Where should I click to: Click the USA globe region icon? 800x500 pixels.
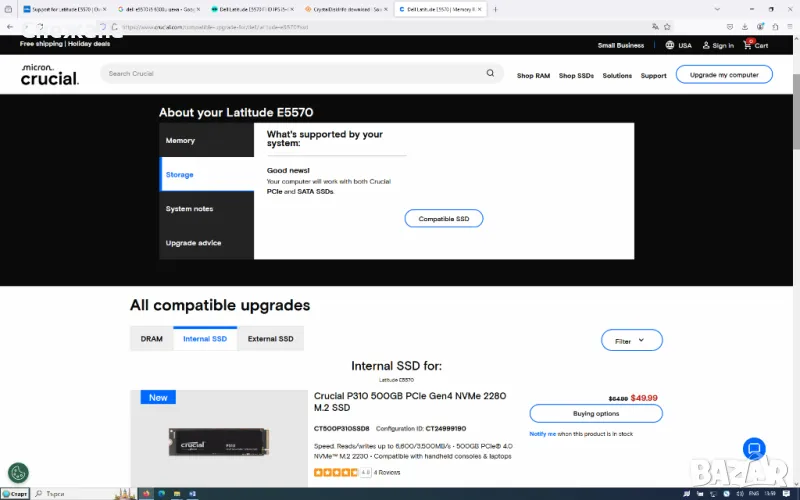[670, 45]
